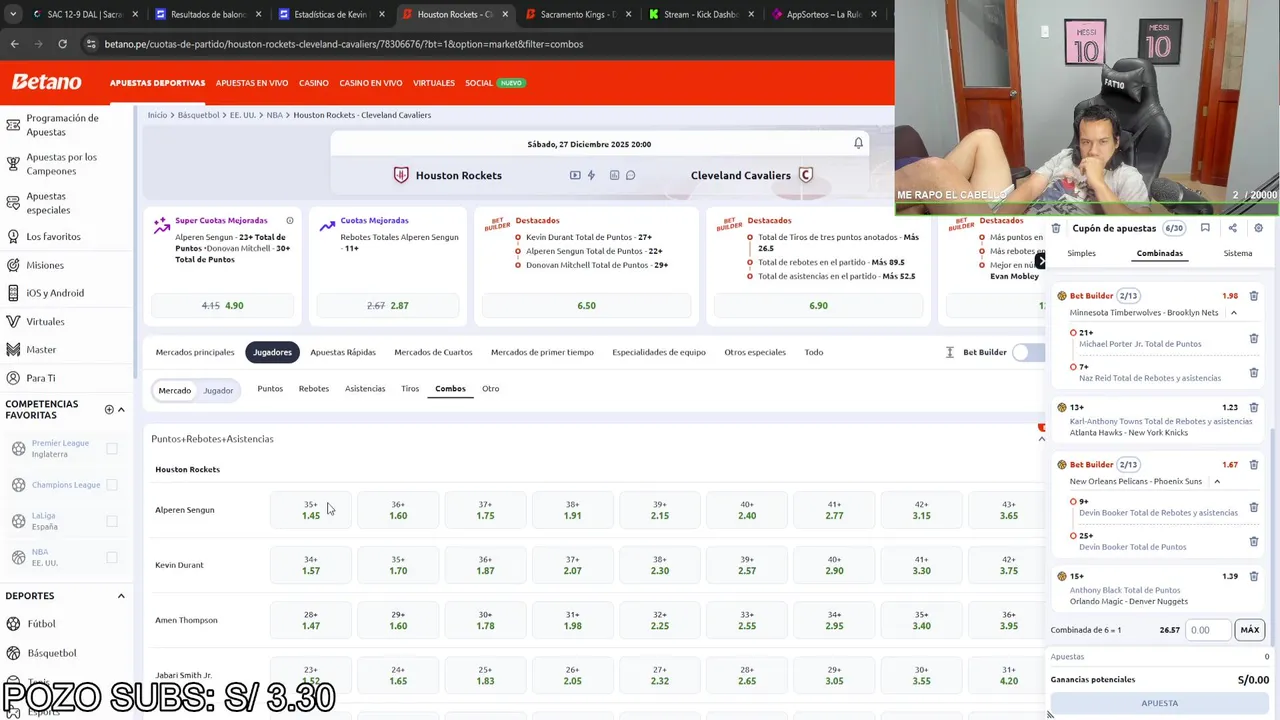This screenshot has width=1280, height=720.
Task: Open the match statistics icon
Action: (614, 175)
